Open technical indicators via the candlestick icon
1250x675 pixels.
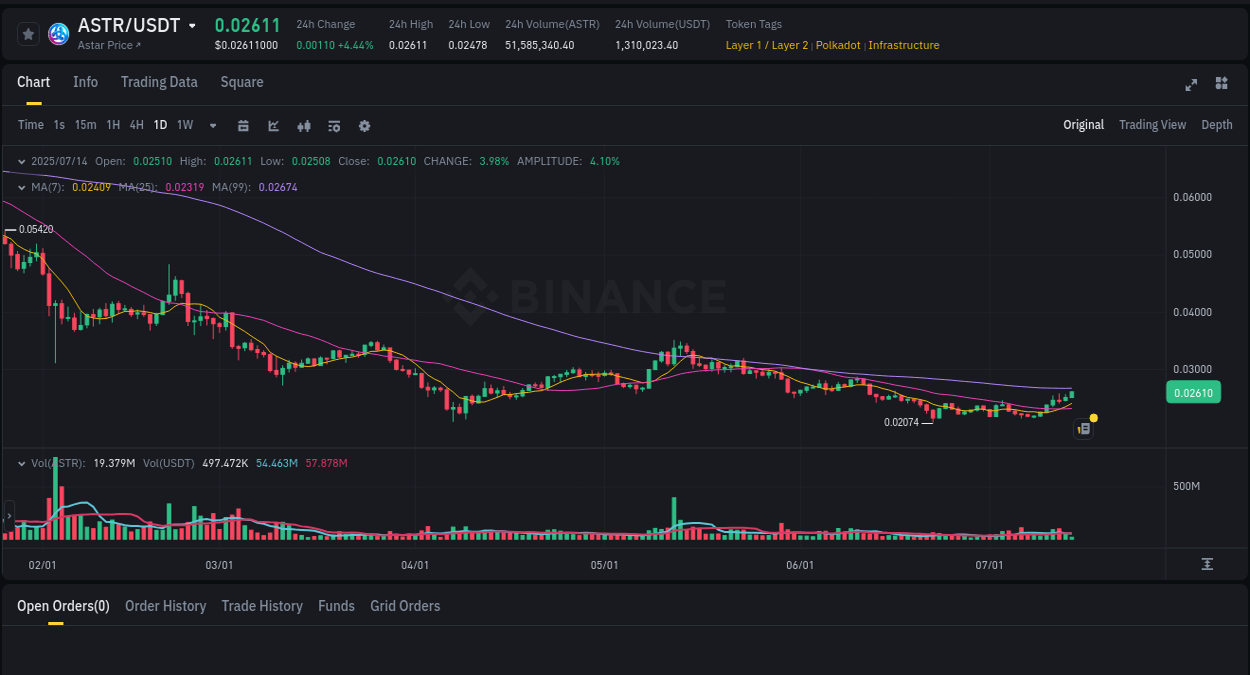304,125
